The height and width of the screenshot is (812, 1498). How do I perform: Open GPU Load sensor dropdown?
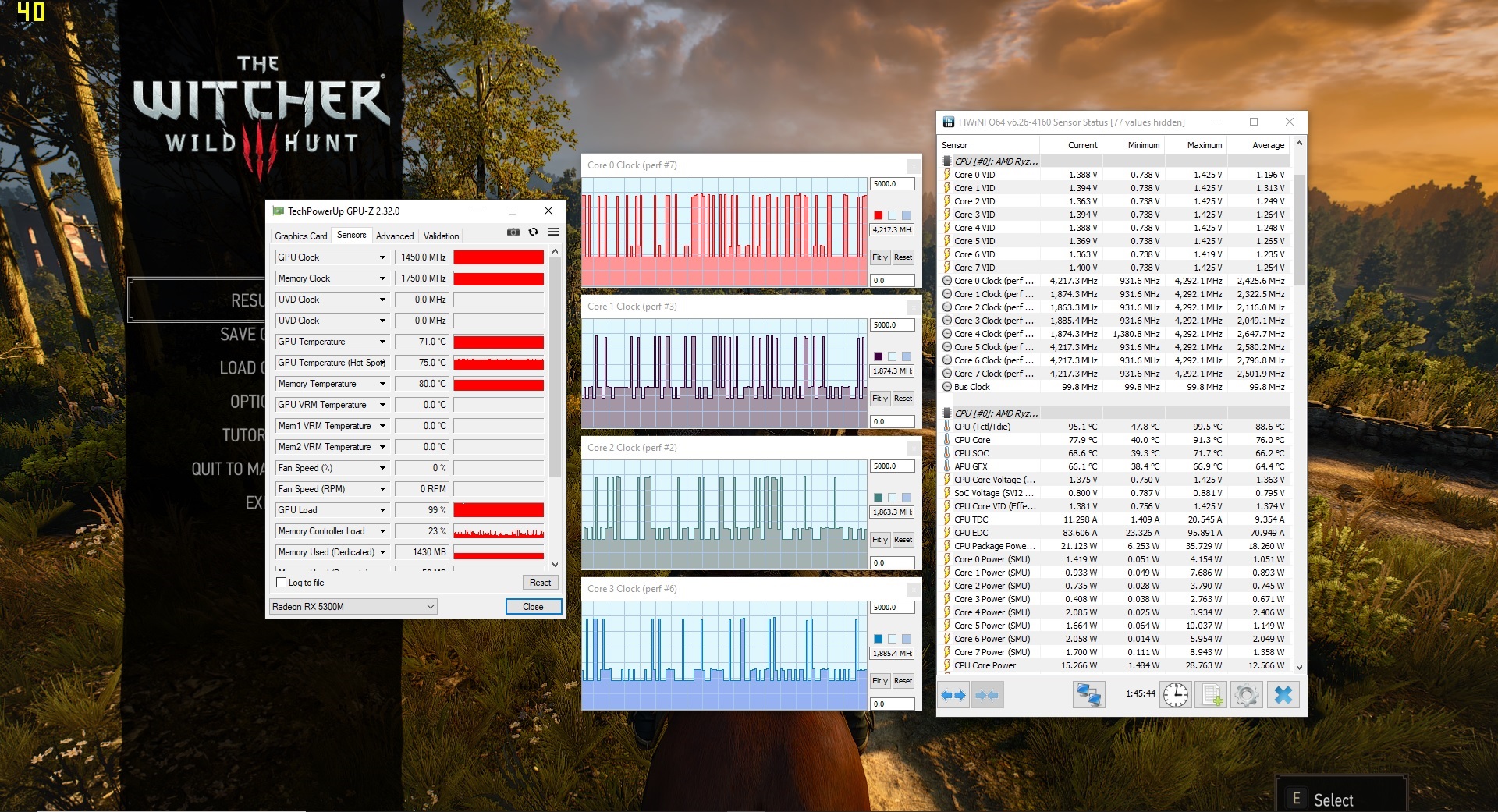[x=382, y=510]
